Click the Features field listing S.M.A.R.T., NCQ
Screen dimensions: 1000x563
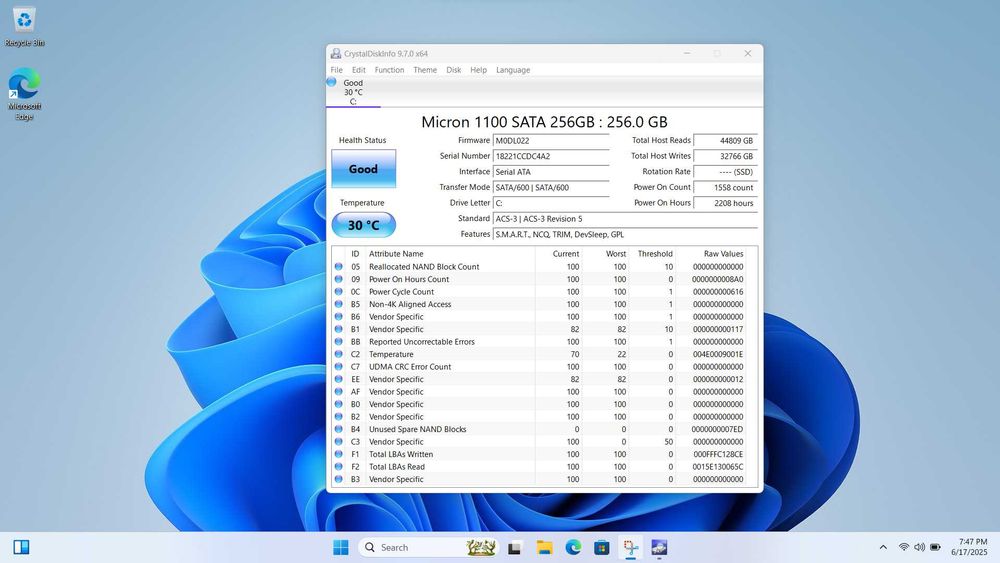(x=625, y=235)
